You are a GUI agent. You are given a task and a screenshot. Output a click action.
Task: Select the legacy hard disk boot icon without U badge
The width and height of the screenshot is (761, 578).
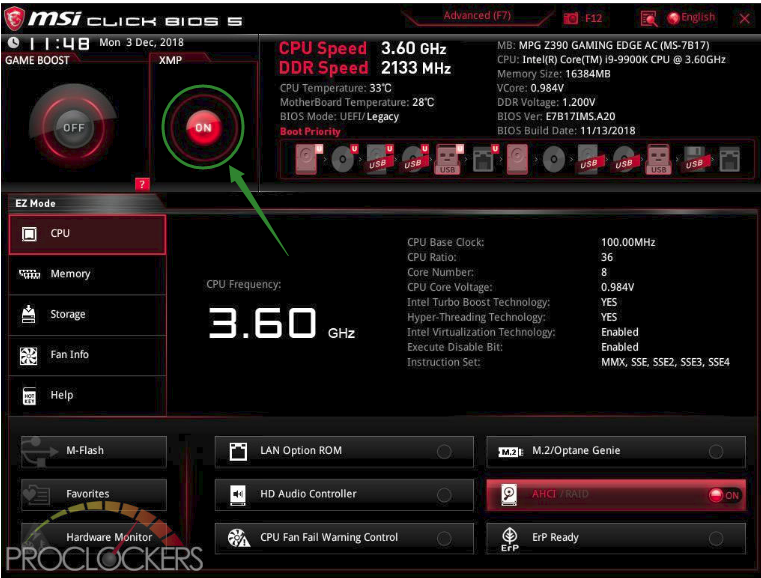[517, 159]
